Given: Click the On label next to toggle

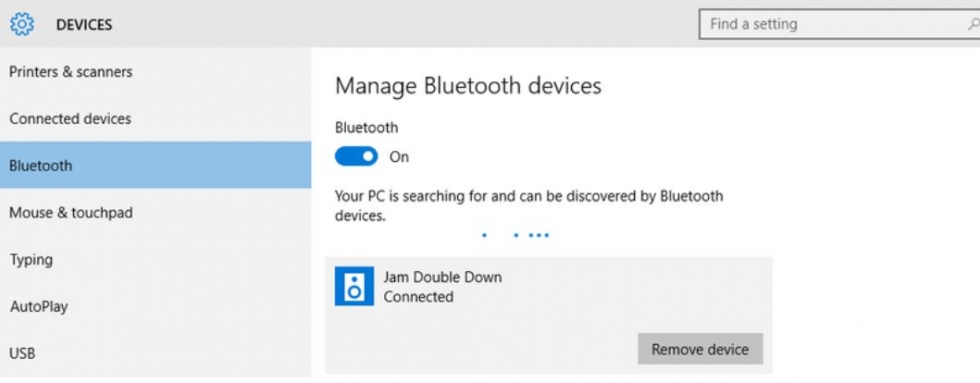Looking at the screenshot, I should pyautogui.click(x=399, y=157).
